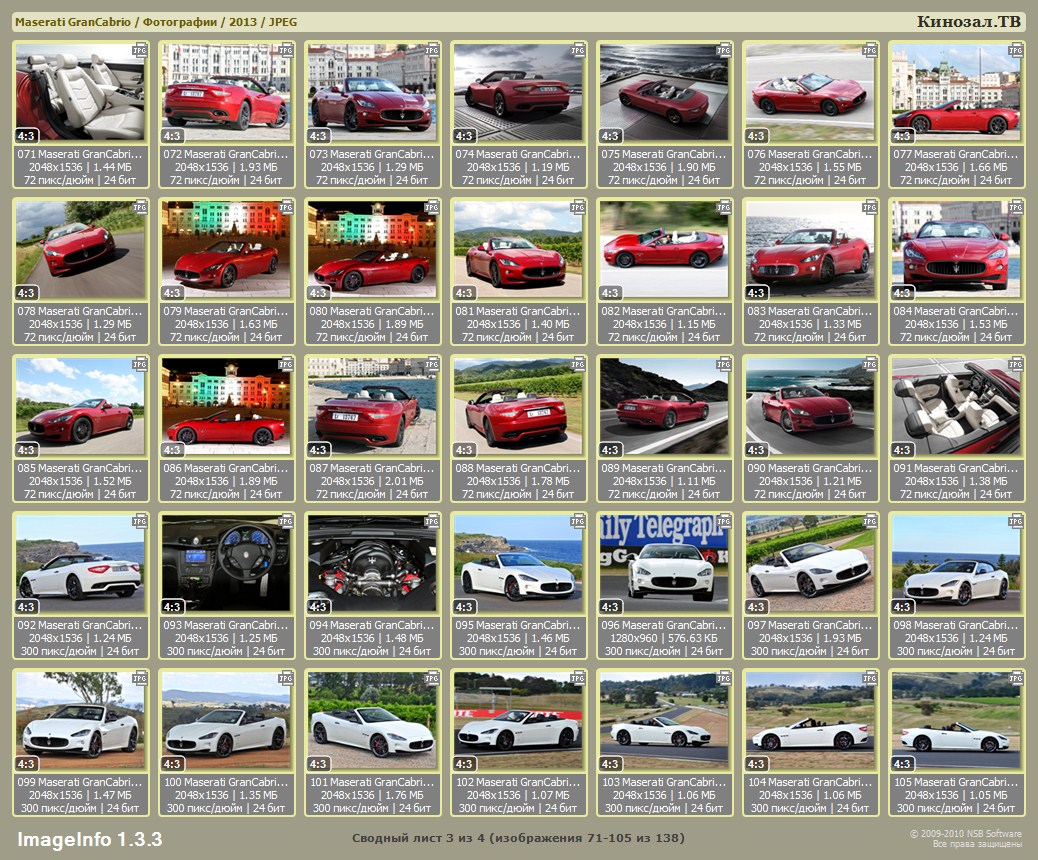Click the NSB Software copyright text
The width and height of the screenshot is (1038, 860).
click(x=965, y=833)
